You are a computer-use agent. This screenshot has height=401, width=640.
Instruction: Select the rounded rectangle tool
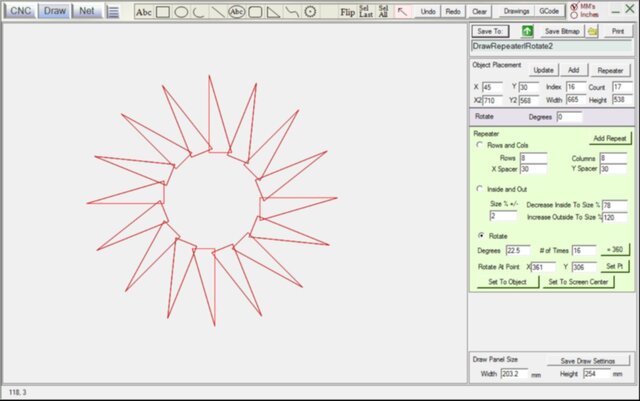[x=256, y=12]
